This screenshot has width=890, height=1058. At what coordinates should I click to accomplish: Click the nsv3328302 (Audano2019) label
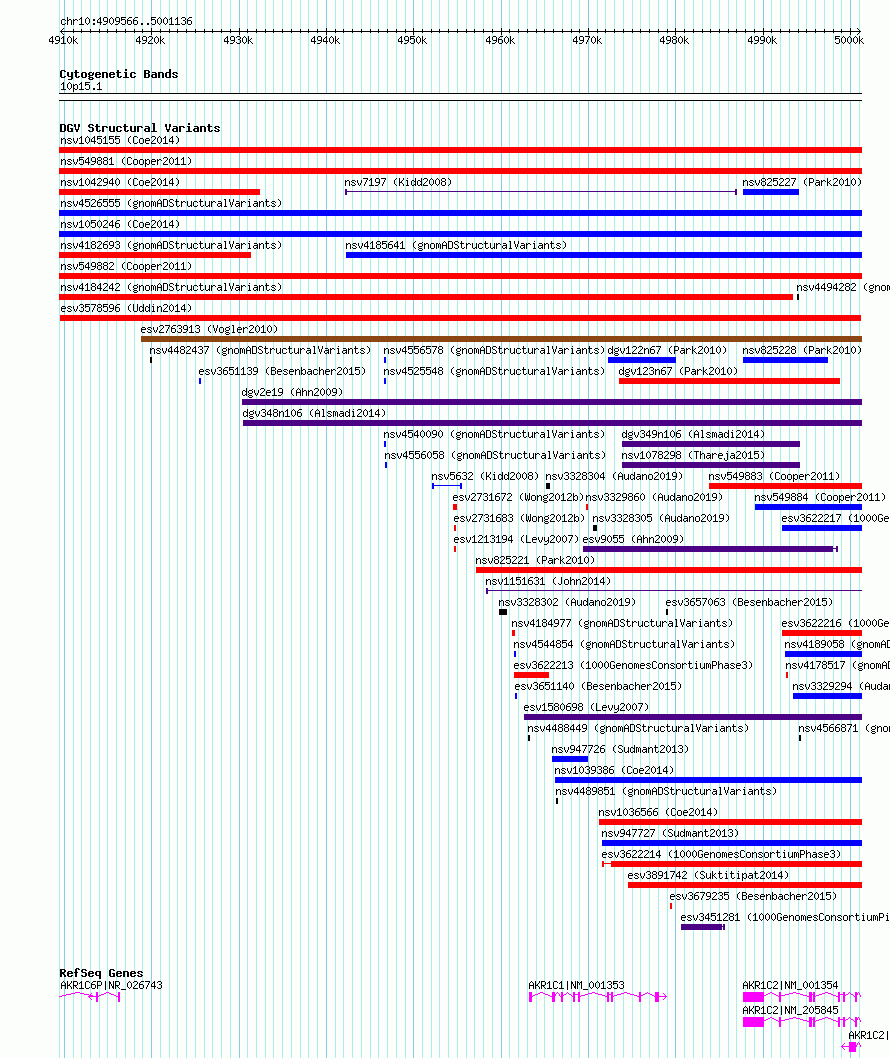pos(567,602)
